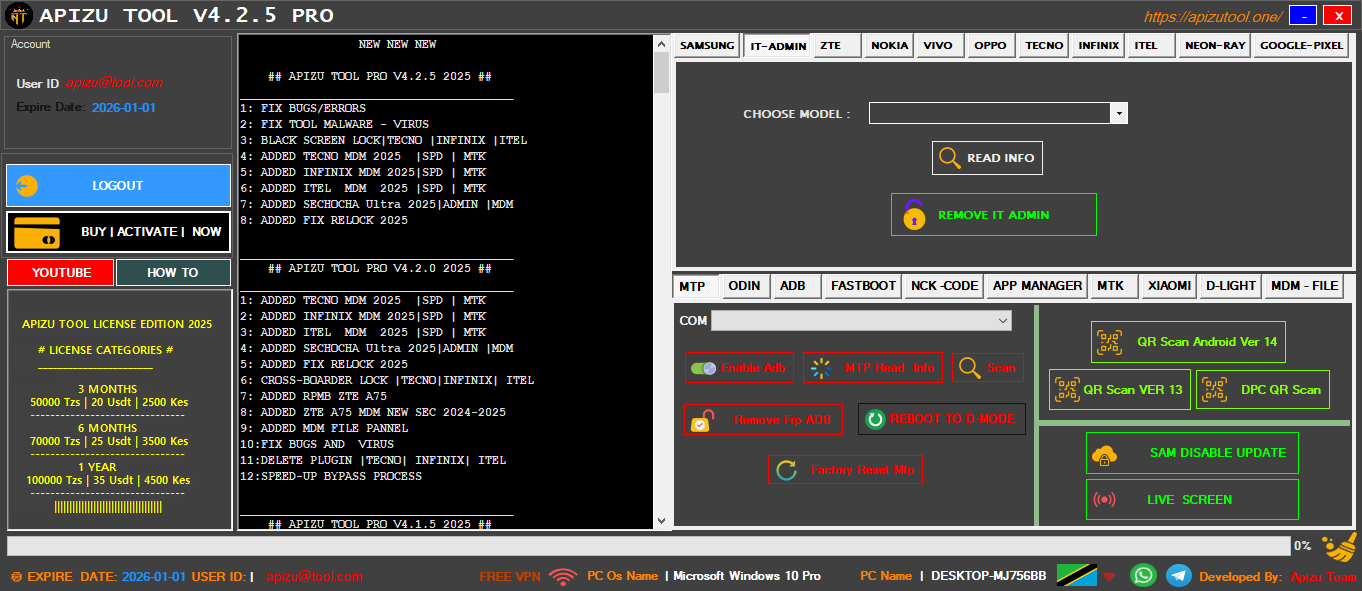Click the Tanzania flag icon
Image resolution: width=1362 pixels, height=591 pixels.
[1076, 575]
